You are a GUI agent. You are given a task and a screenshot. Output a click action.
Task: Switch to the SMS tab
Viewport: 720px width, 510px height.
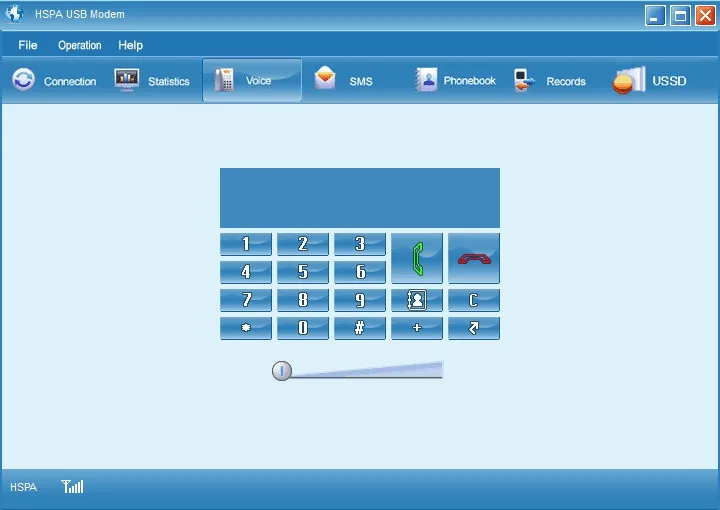pos(343,81)
